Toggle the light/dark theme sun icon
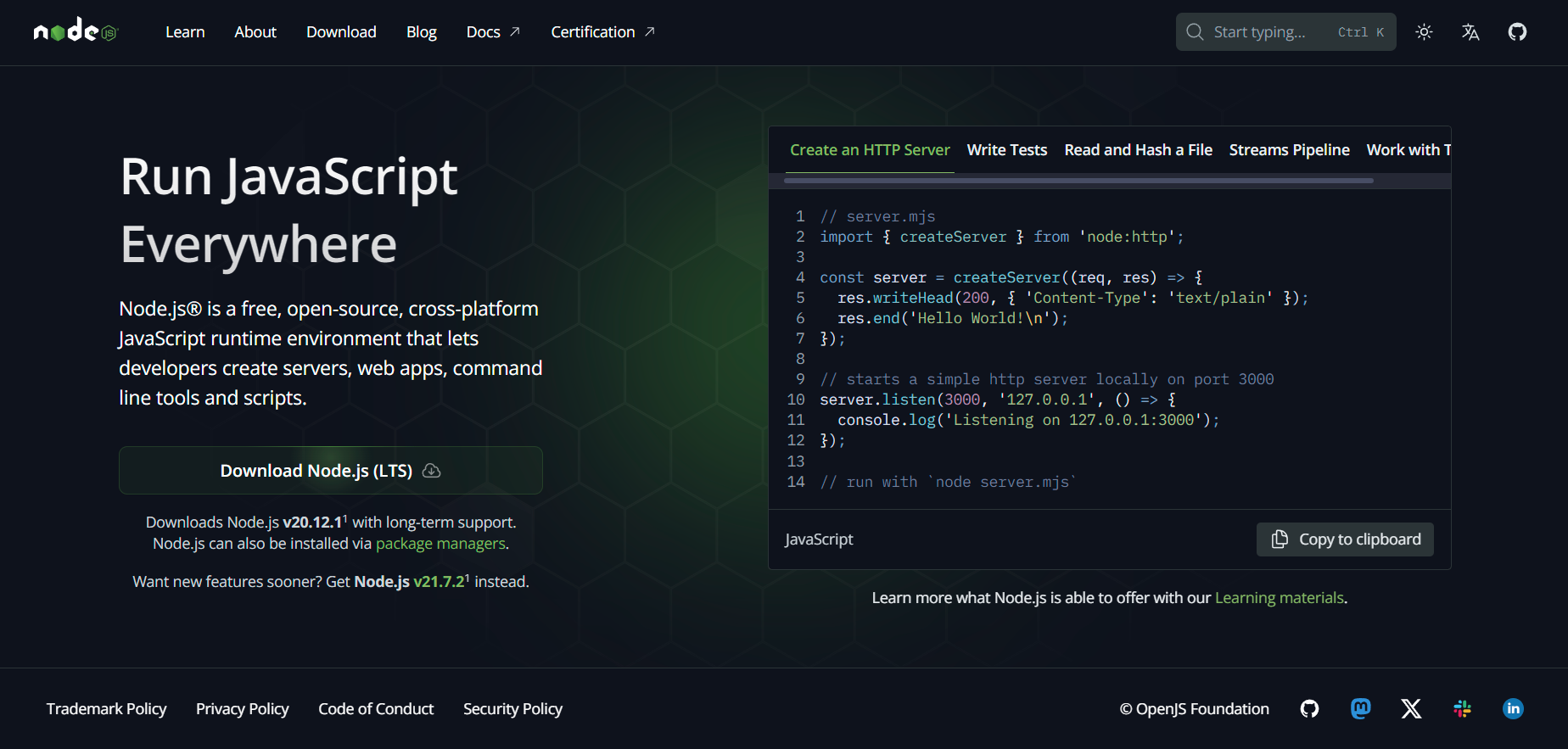This screenshot has height=749, width=1568. pos(1424,32)
